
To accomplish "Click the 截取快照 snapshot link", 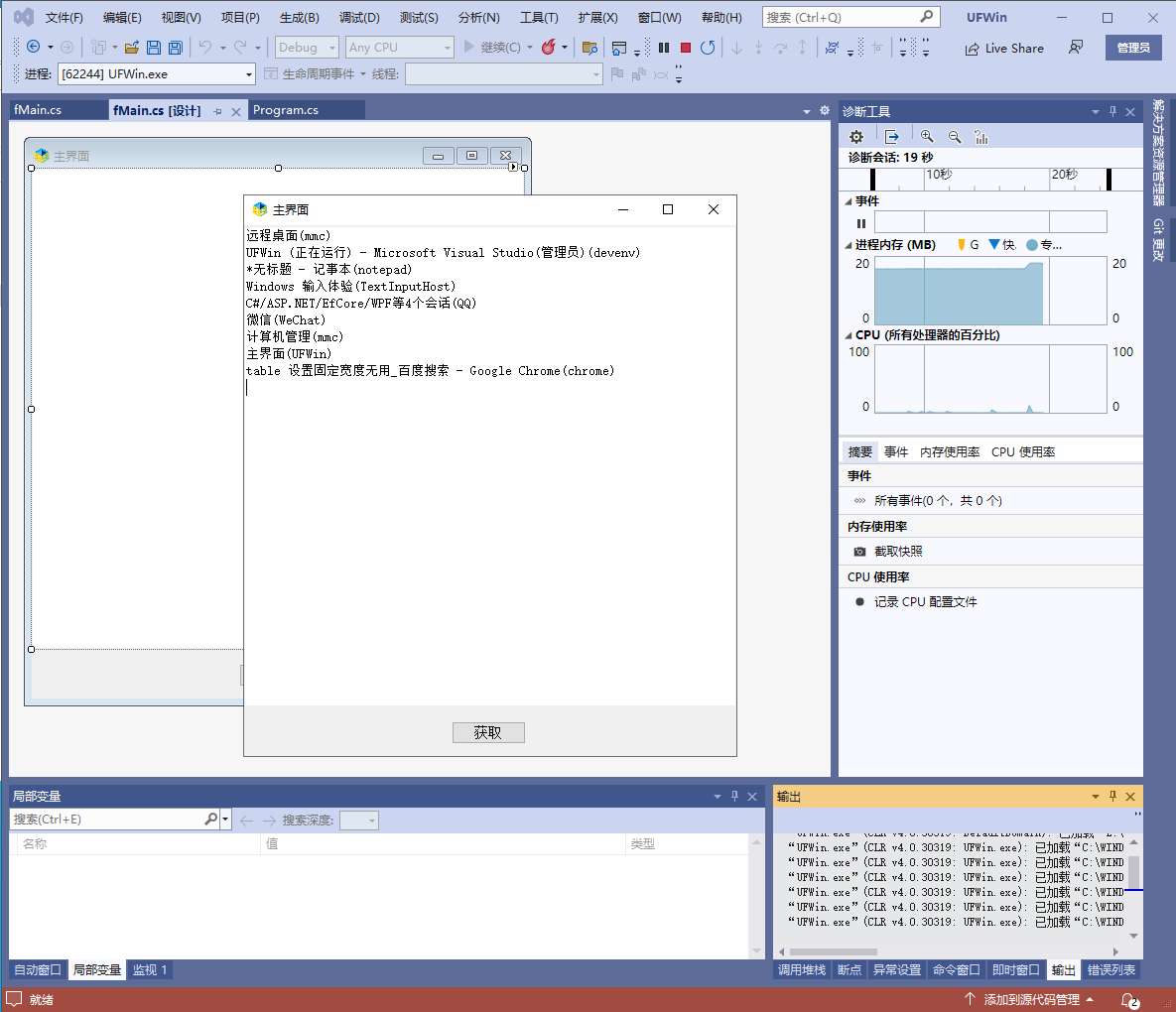I will coord(898,552).
